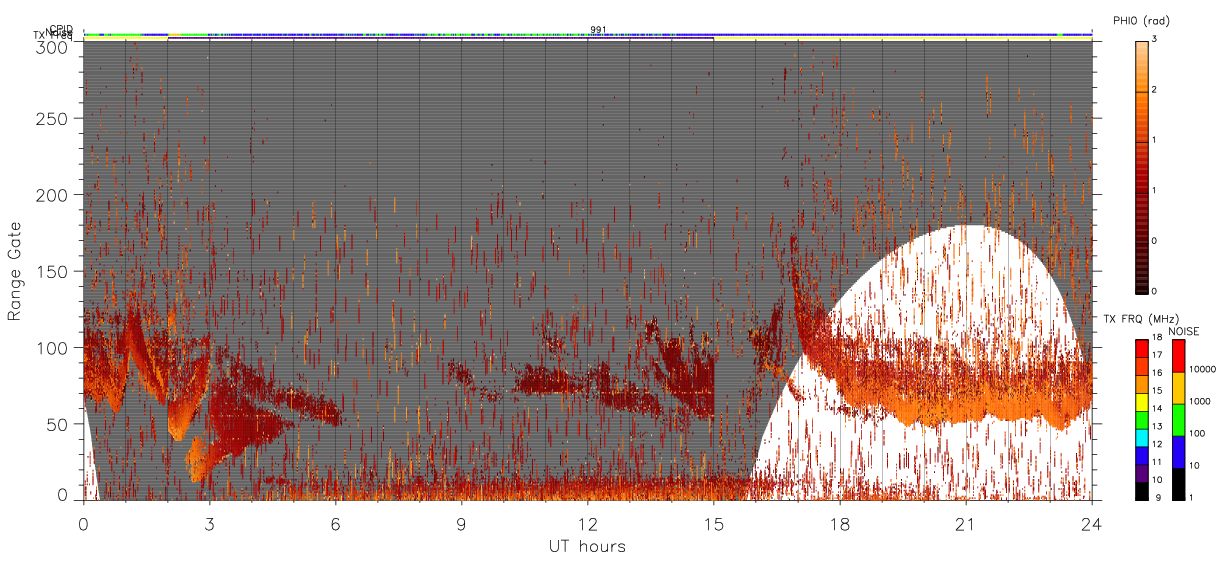Click UT hours axis tick label 15
1228x567 pixels.
point(714,523)
